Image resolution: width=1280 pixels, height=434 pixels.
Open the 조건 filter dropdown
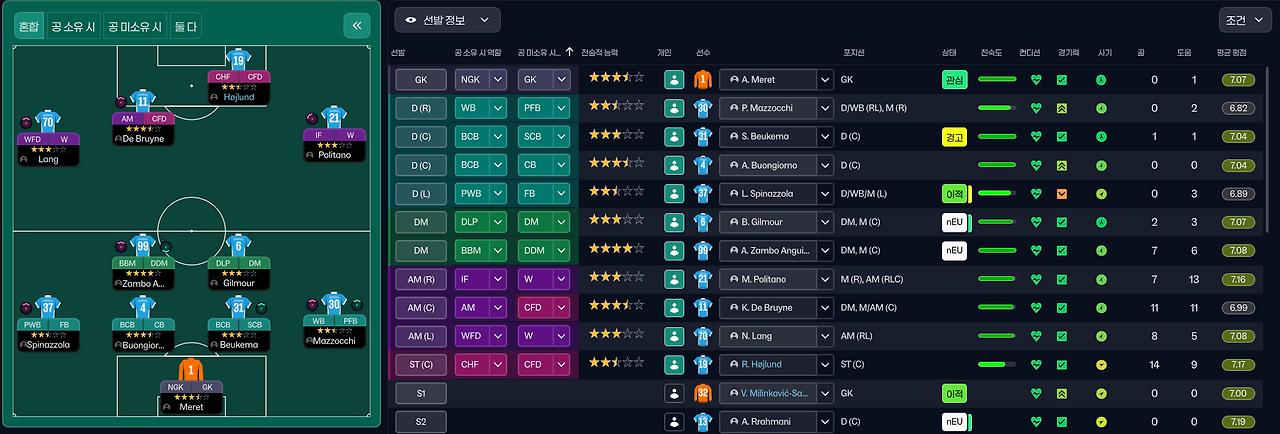point(1245,19)
